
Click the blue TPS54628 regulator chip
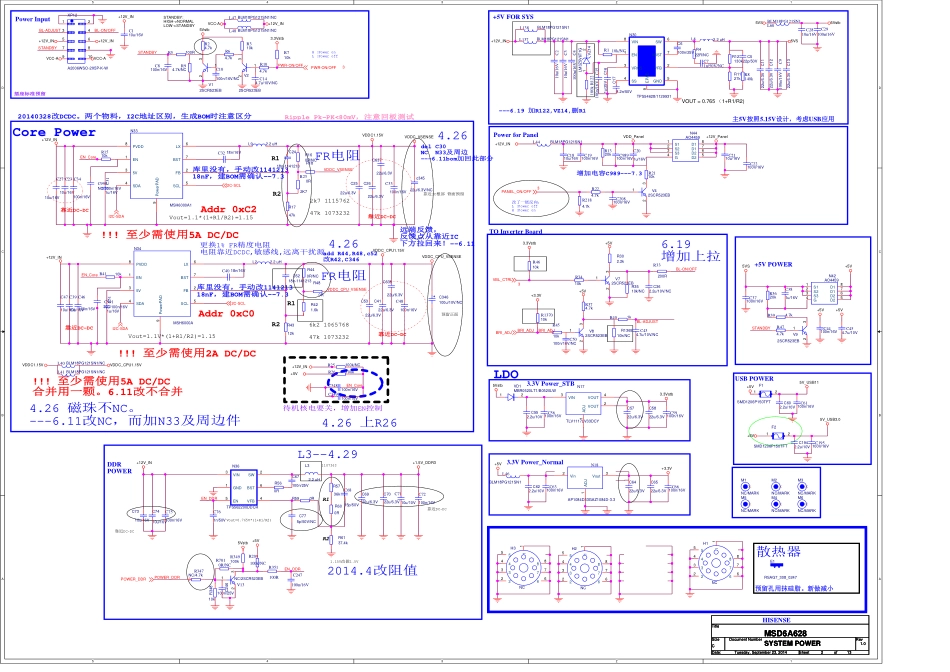648,62
